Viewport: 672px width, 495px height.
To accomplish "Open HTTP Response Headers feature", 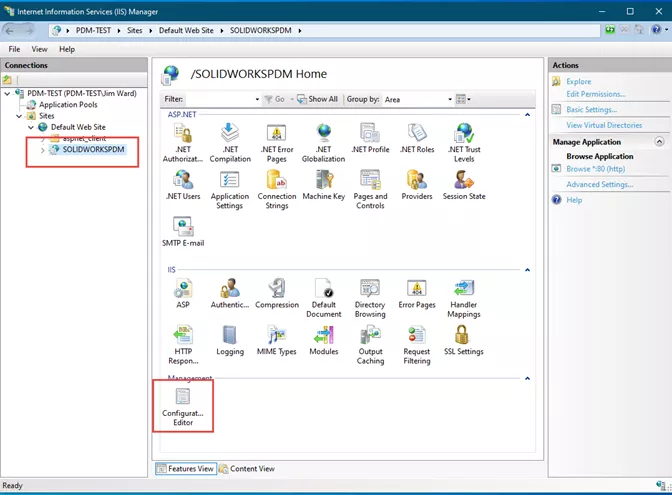I will 183,345.
